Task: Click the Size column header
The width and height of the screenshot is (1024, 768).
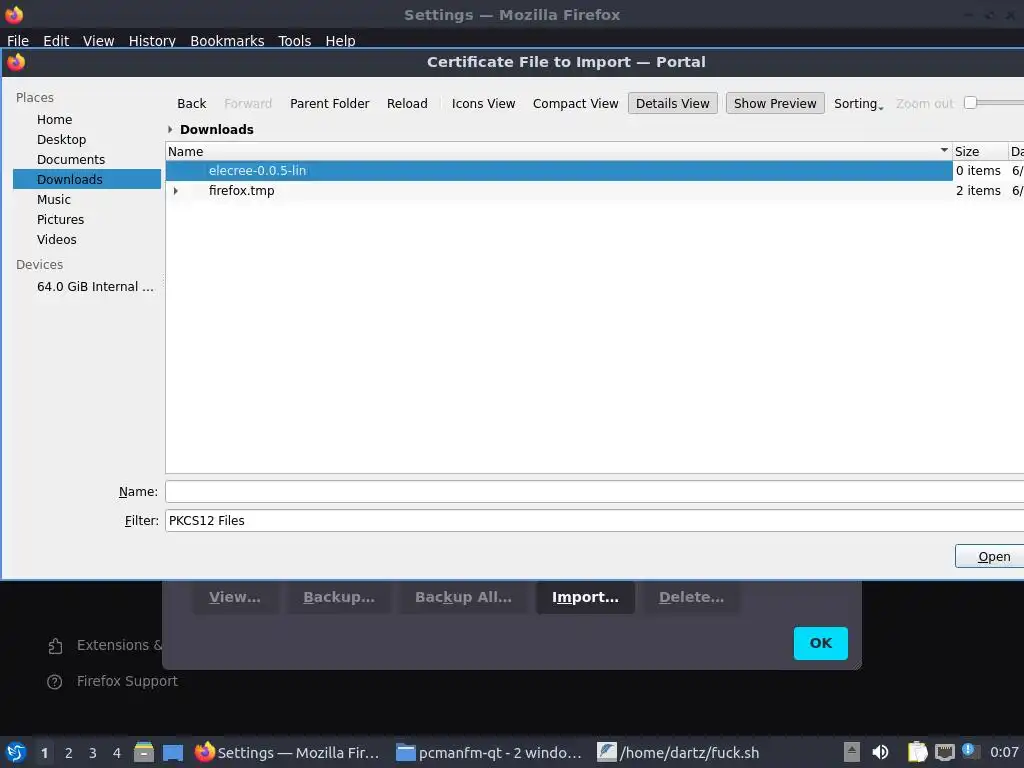Action: click(x=980, y=152)
